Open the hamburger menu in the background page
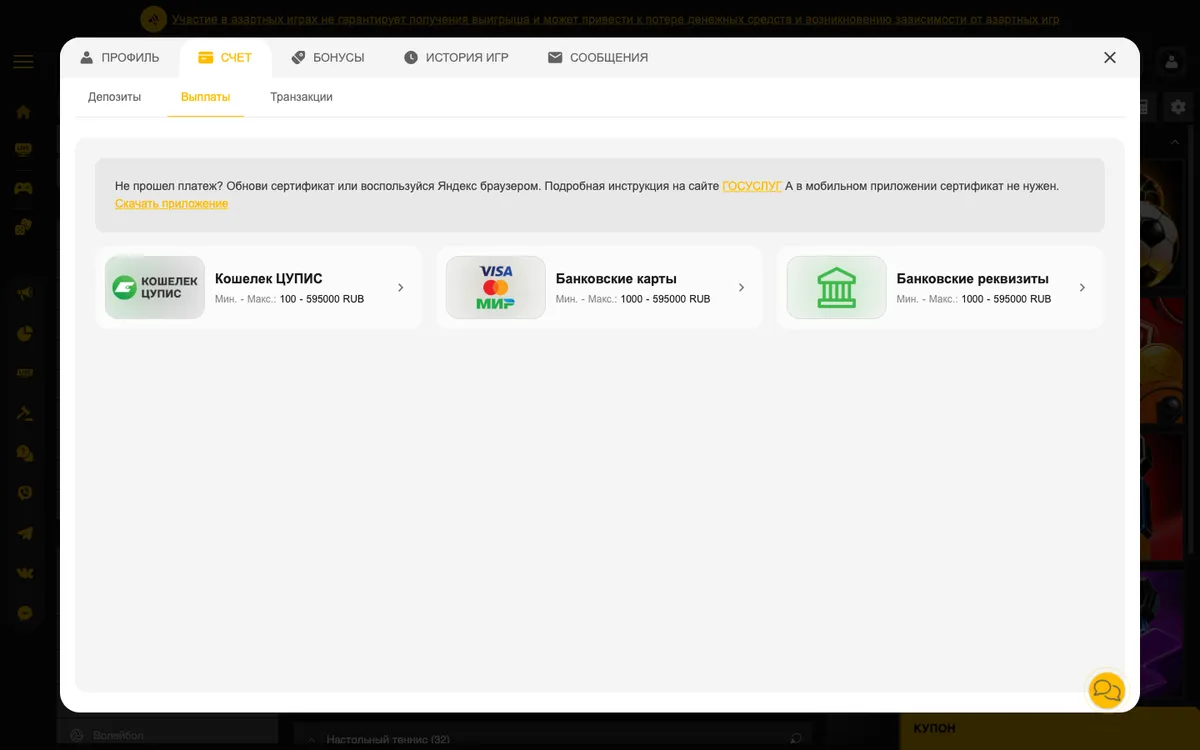The width and height of the screenshot is (1200, 750). click(23, 62)
